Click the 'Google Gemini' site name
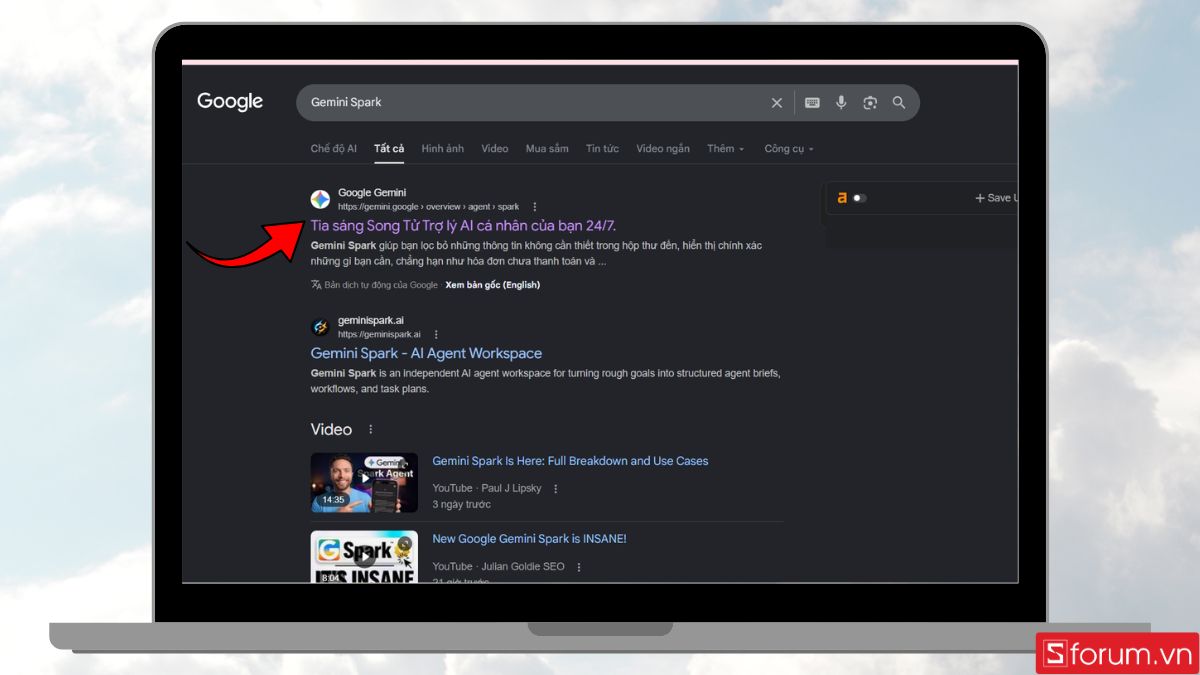The width and height of the screenshot is (1200, 675). tap(372, 193)
